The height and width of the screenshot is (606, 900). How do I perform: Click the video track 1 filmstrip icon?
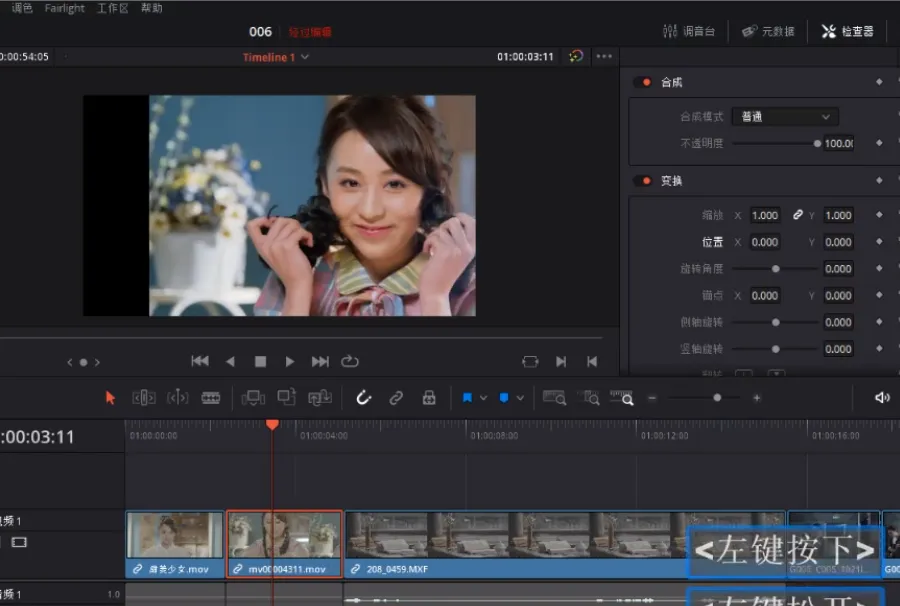[19, 542]
